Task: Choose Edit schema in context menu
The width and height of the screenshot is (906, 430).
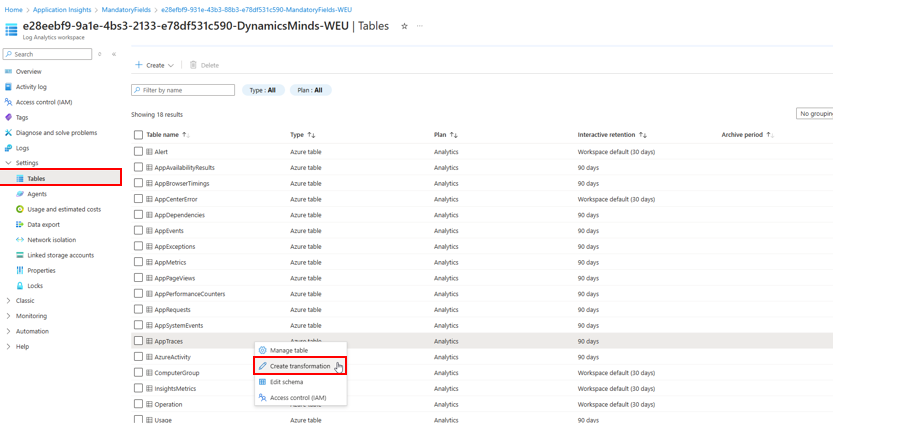Action: (x=300, y=382)
